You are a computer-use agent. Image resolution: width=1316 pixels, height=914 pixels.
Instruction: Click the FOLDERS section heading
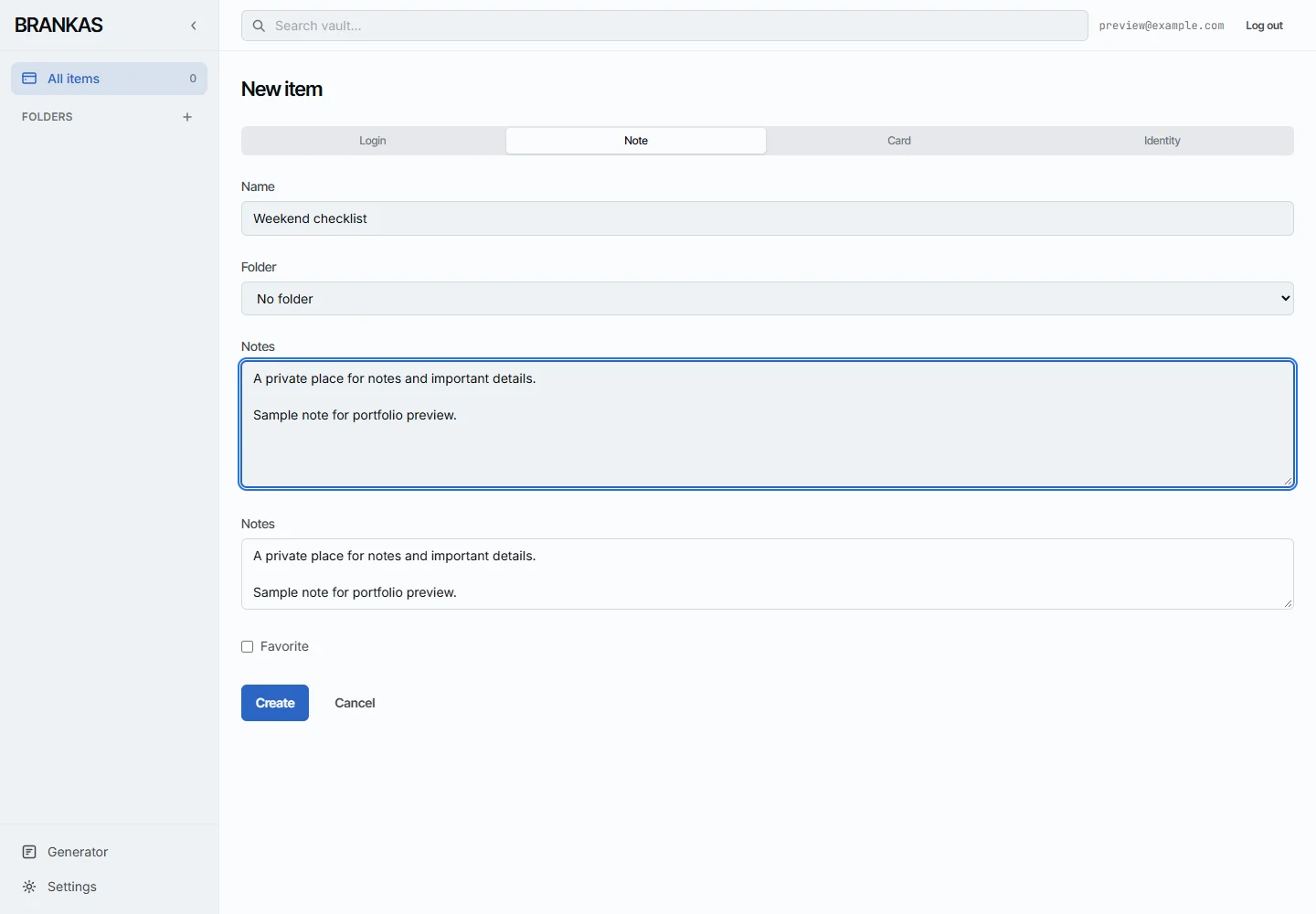[x=48, y=117]
